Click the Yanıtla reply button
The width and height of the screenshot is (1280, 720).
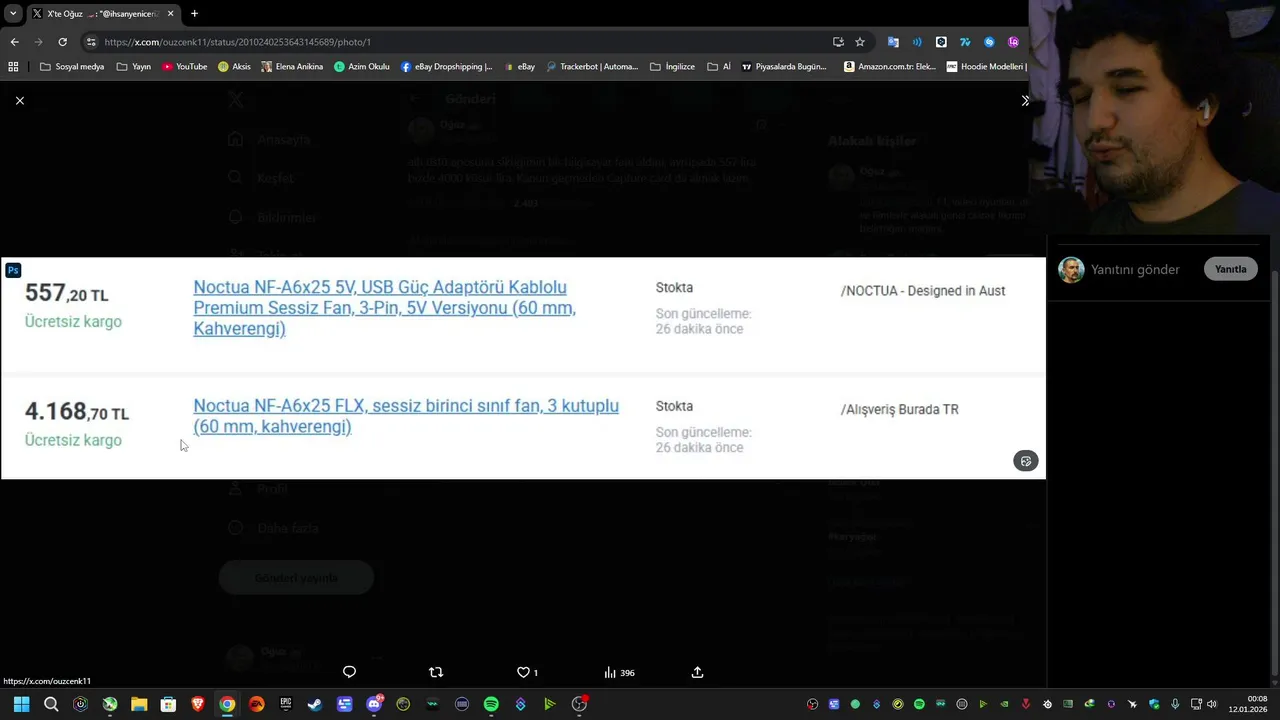click(x=1230, y=269)
